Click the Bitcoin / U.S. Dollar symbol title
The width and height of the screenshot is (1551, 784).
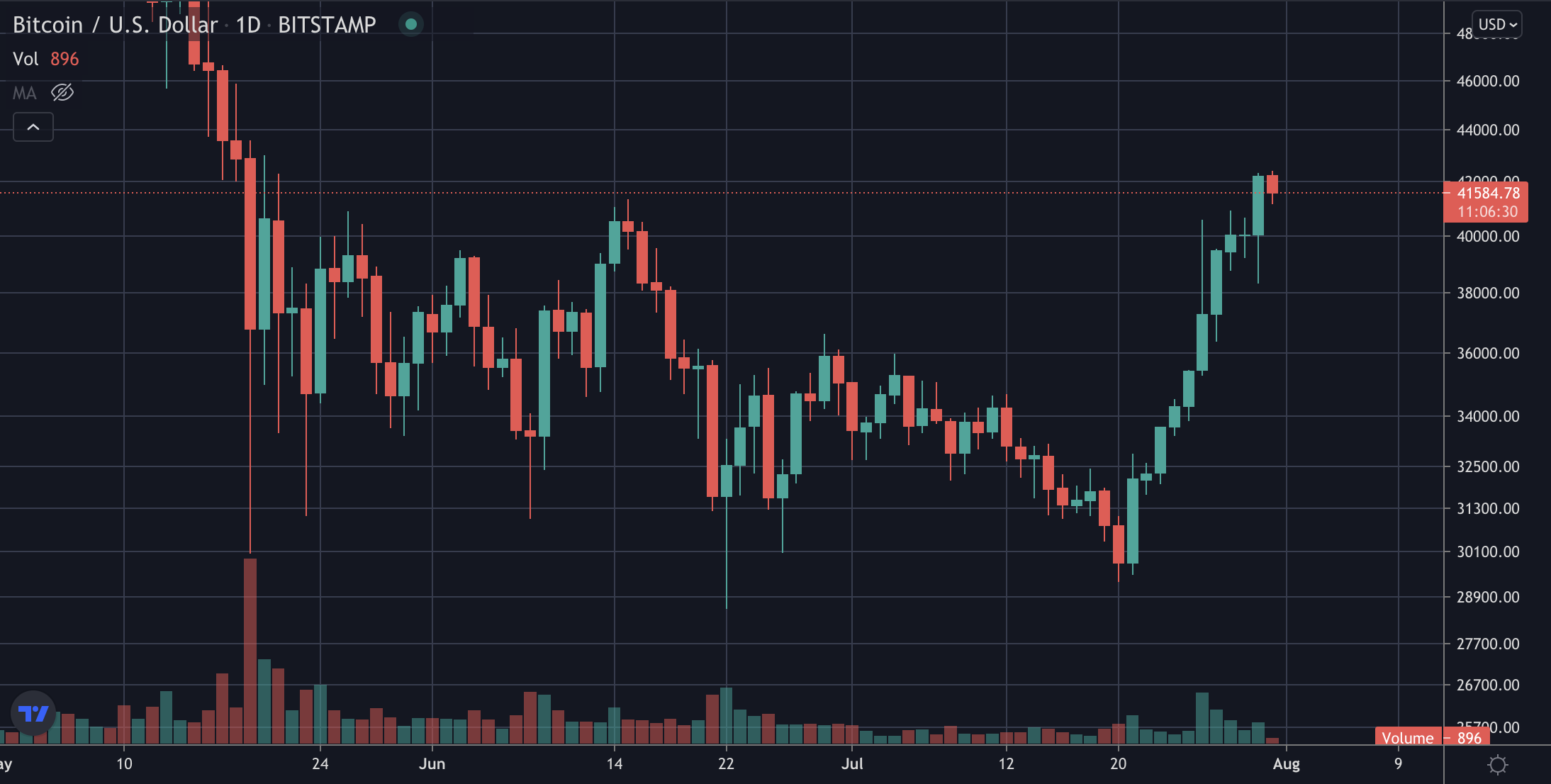tap(115, 25)
